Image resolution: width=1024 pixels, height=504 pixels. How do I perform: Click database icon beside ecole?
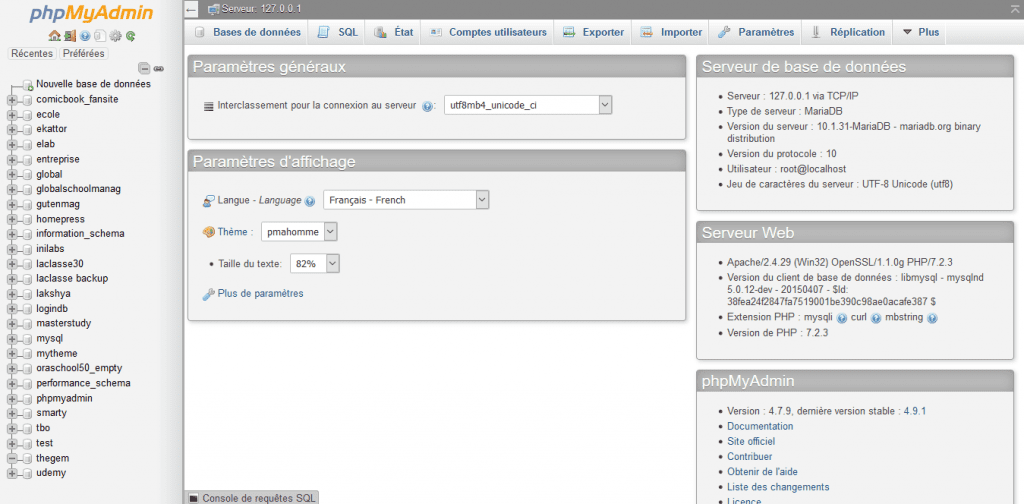[27, 115]
